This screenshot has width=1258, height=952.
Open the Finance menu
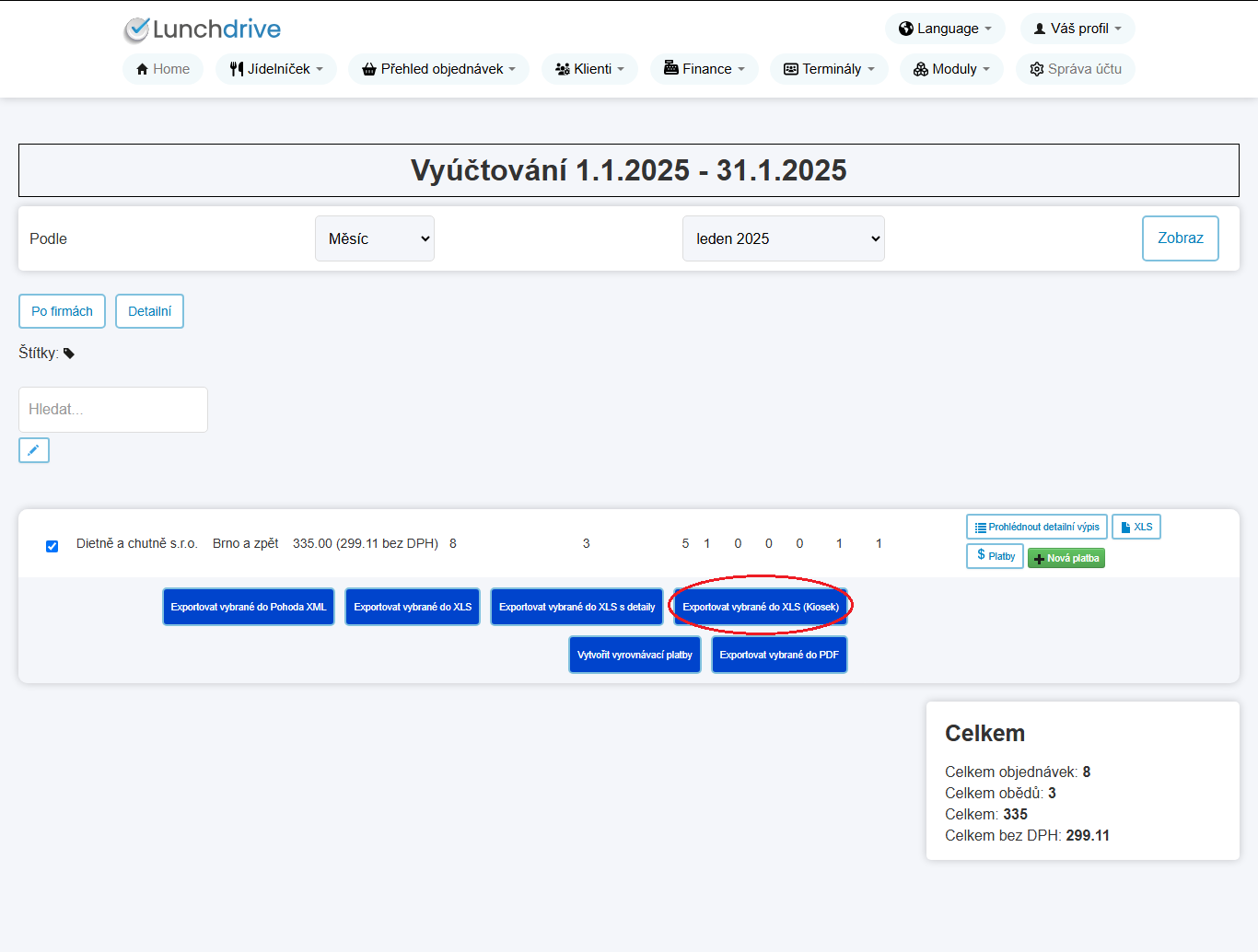coord(705,69)
